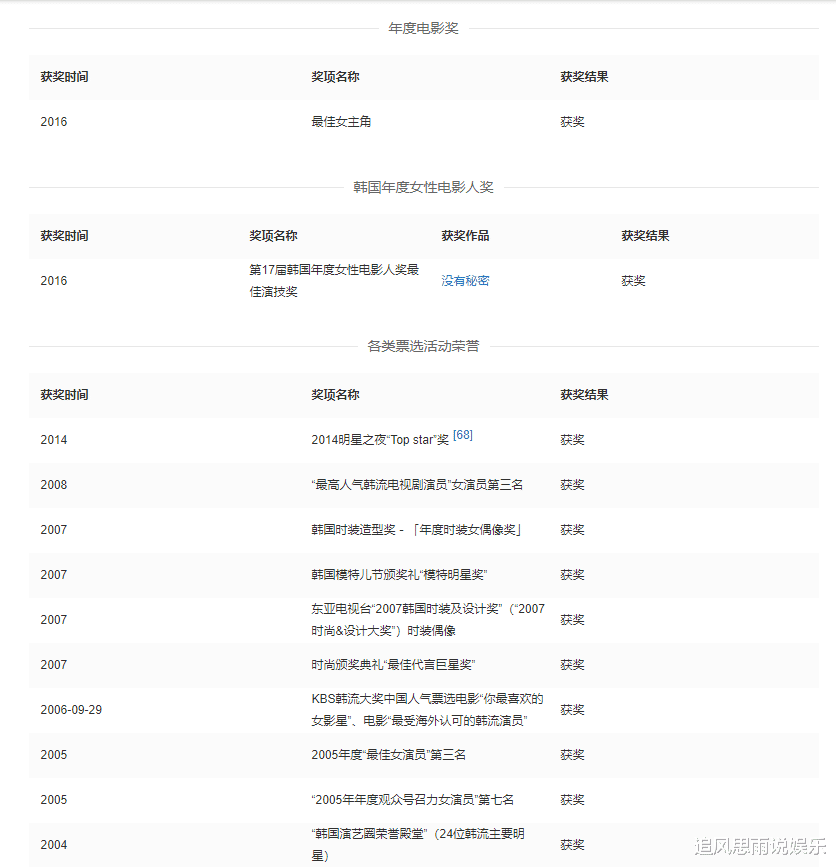Select the 年度电影奖 section heading

[424, 28]
